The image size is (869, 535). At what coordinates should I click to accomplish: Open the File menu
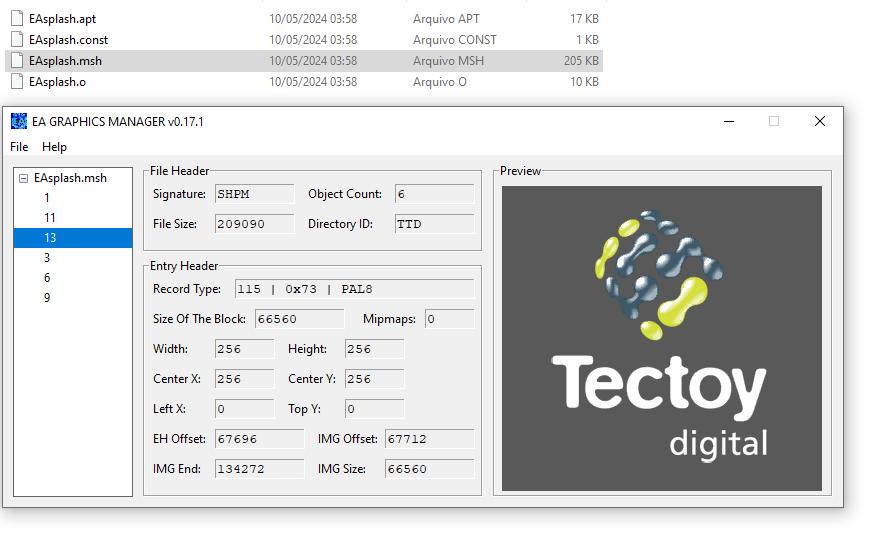[19, 147]
